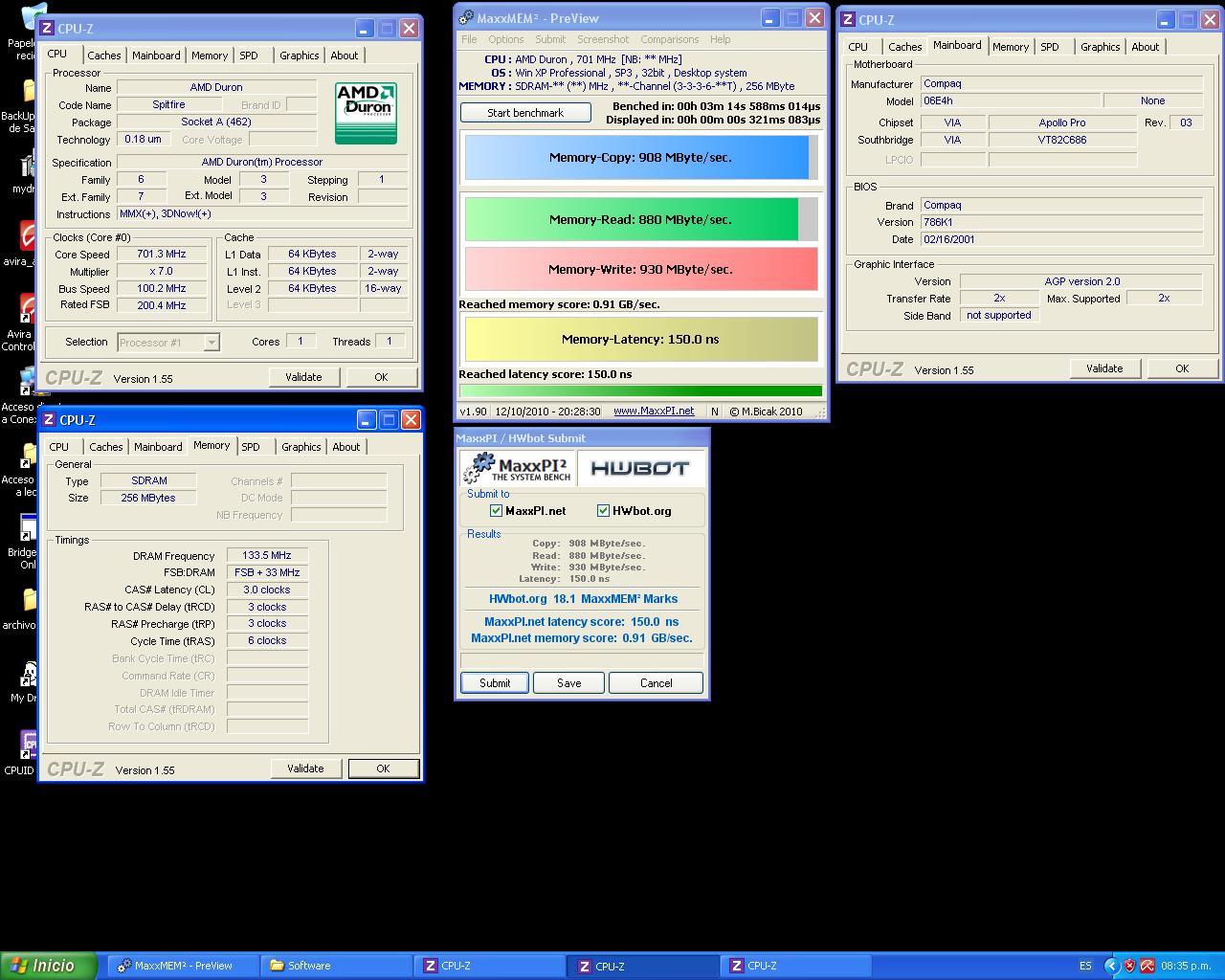Click the Avira antivirus tray icon
1225x980 pixels.
(1147, 966)
